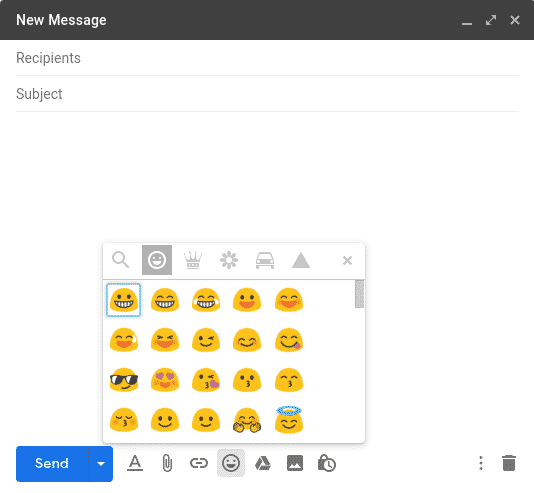Open the formatting options icon
Viewport: 534px width, 493px height.
coord(135,463)
